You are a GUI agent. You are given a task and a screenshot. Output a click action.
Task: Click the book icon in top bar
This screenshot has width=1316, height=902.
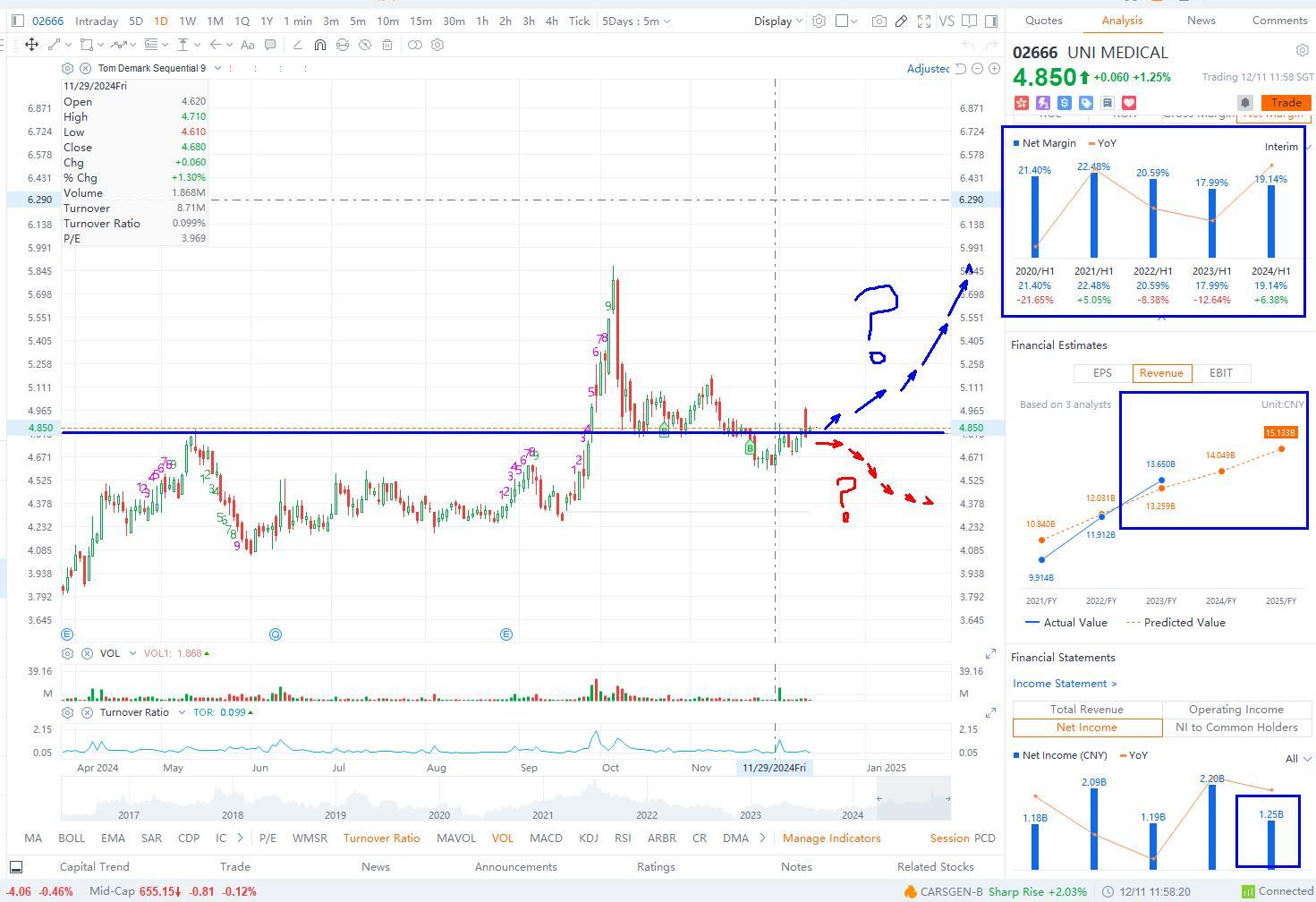971,21
